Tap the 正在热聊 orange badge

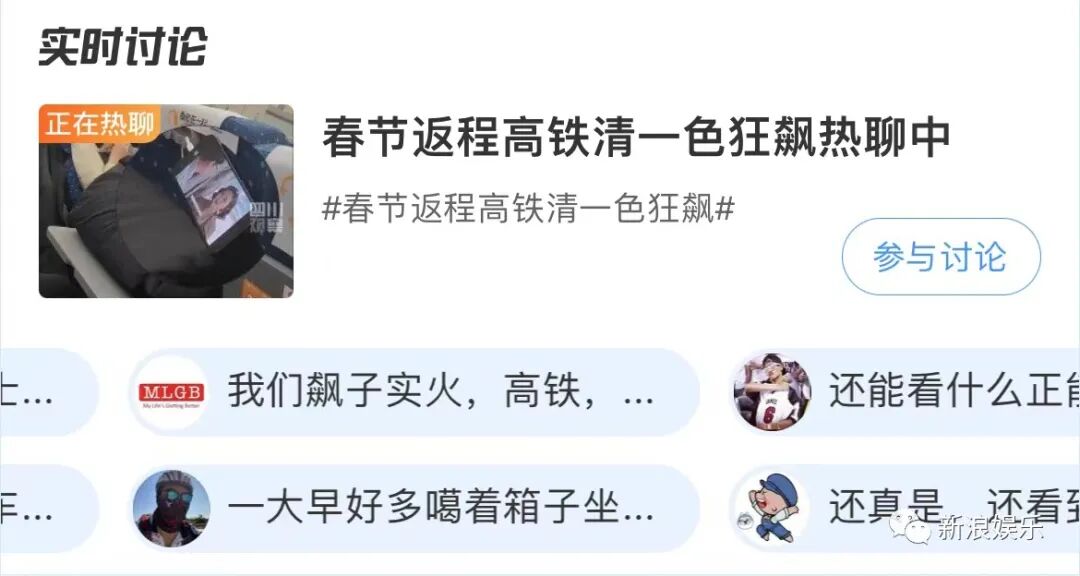(x=99, y=124)
